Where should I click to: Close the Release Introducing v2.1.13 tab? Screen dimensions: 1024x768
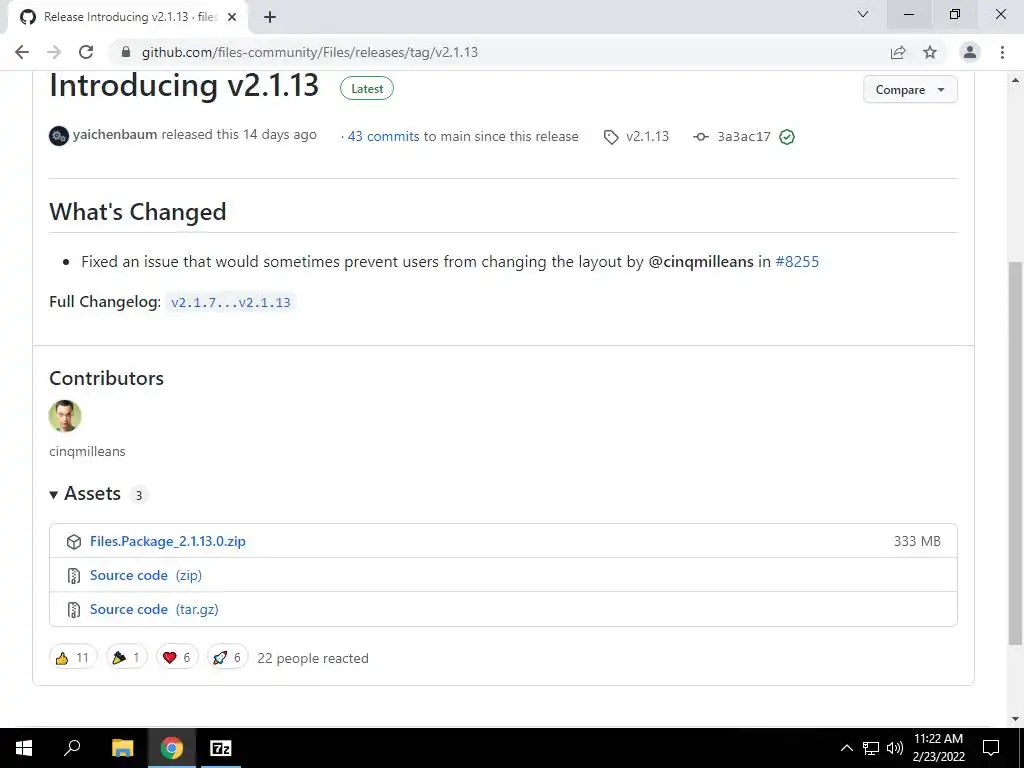pos(231,17)
